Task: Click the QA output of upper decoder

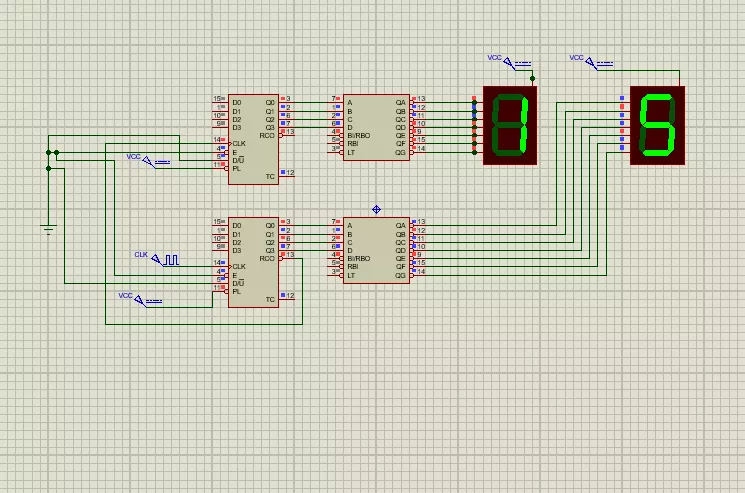Action: click(x=400, y=102)
